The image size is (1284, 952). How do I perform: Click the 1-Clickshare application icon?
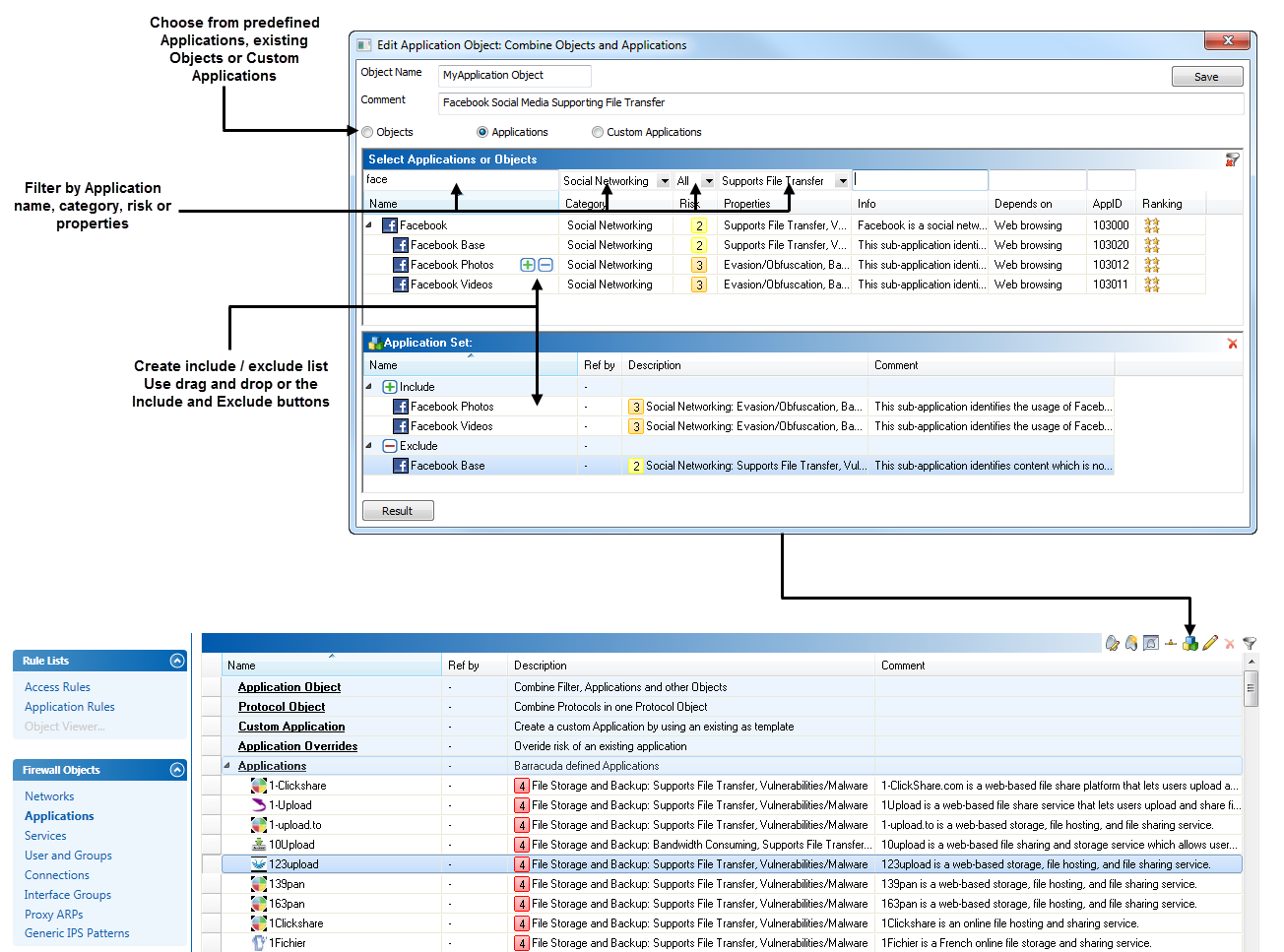coord(259,786)
